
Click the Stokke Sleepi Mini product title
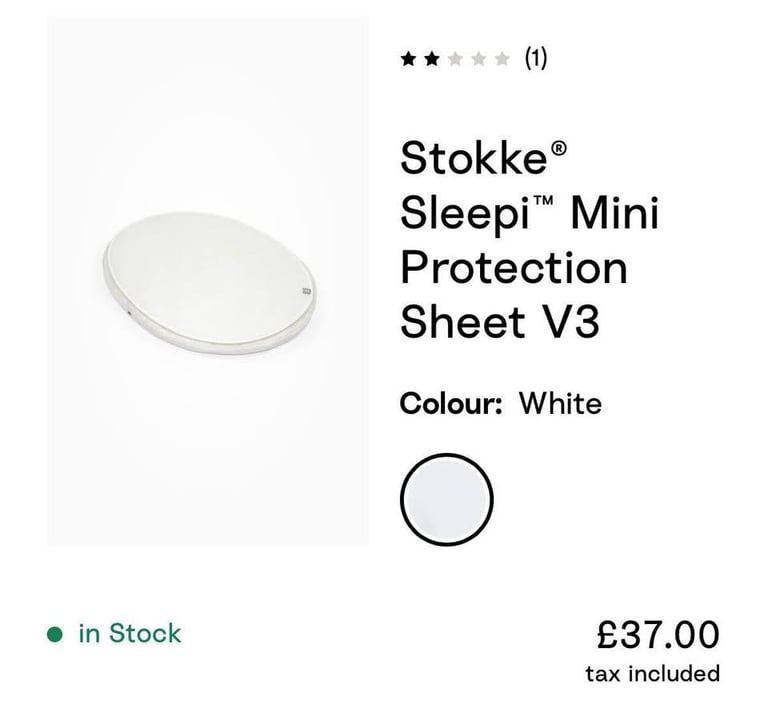(529, 240)
